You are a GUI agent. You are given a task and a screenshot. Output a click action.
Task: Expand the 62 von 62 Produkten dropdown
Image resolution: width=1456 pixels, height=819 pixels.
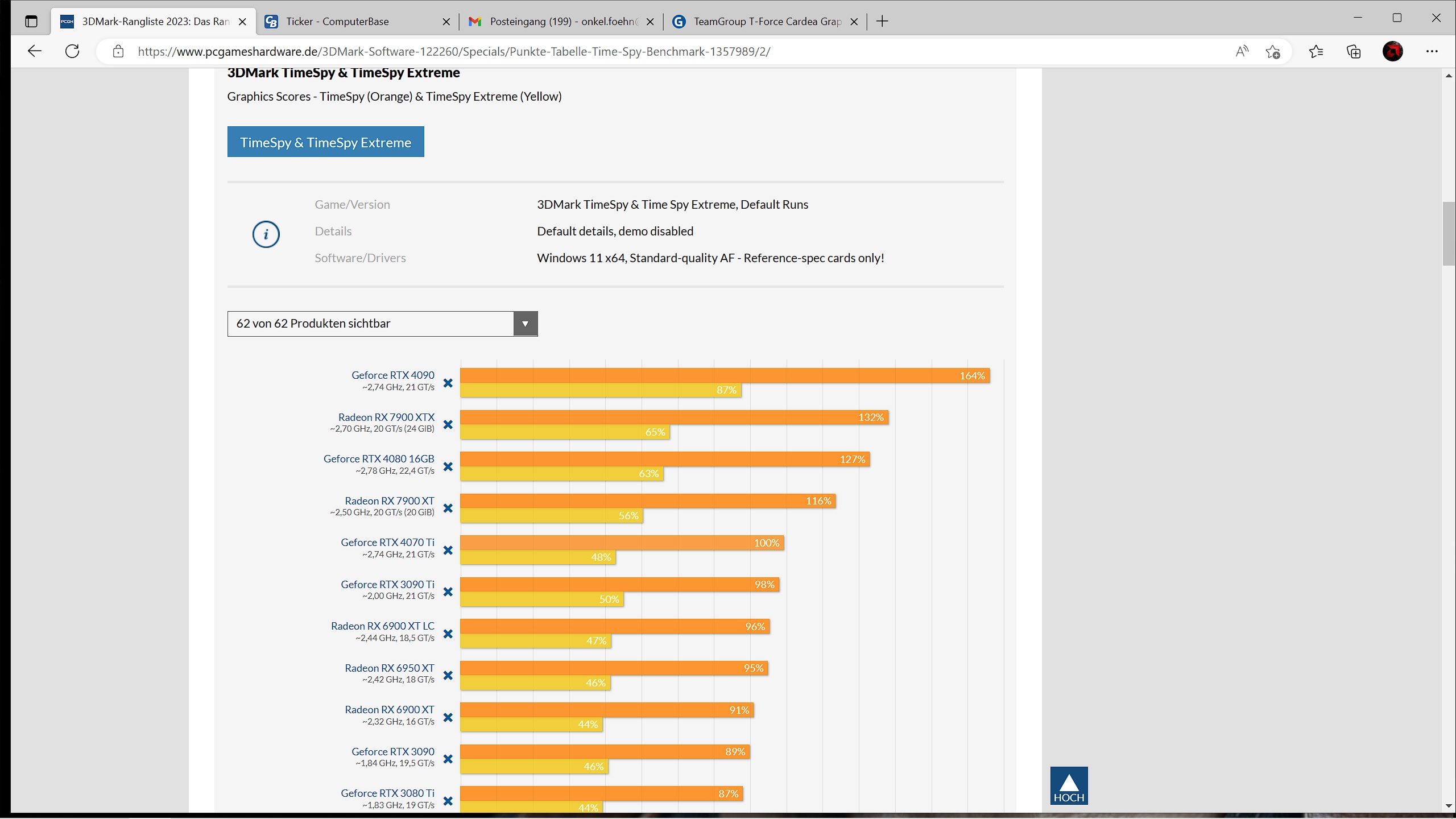click(x=525, y=324)
